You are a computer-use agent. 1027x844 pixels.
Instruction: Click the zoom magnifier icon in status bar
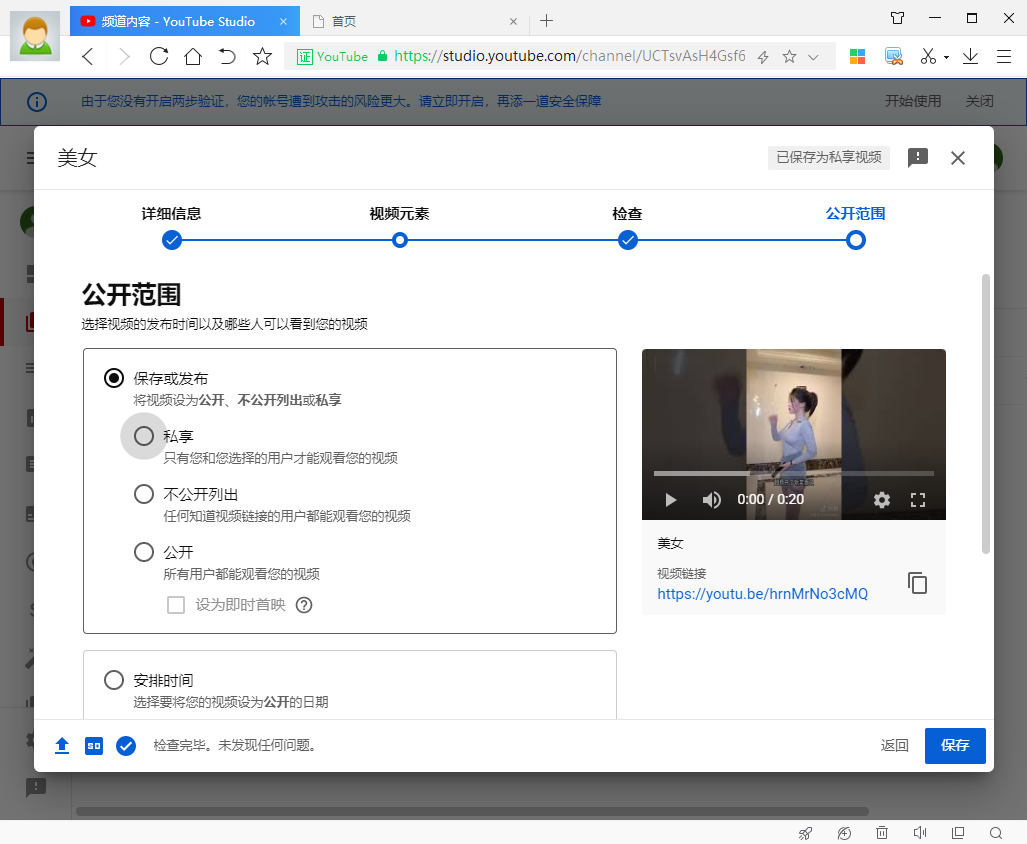point(996,833)
